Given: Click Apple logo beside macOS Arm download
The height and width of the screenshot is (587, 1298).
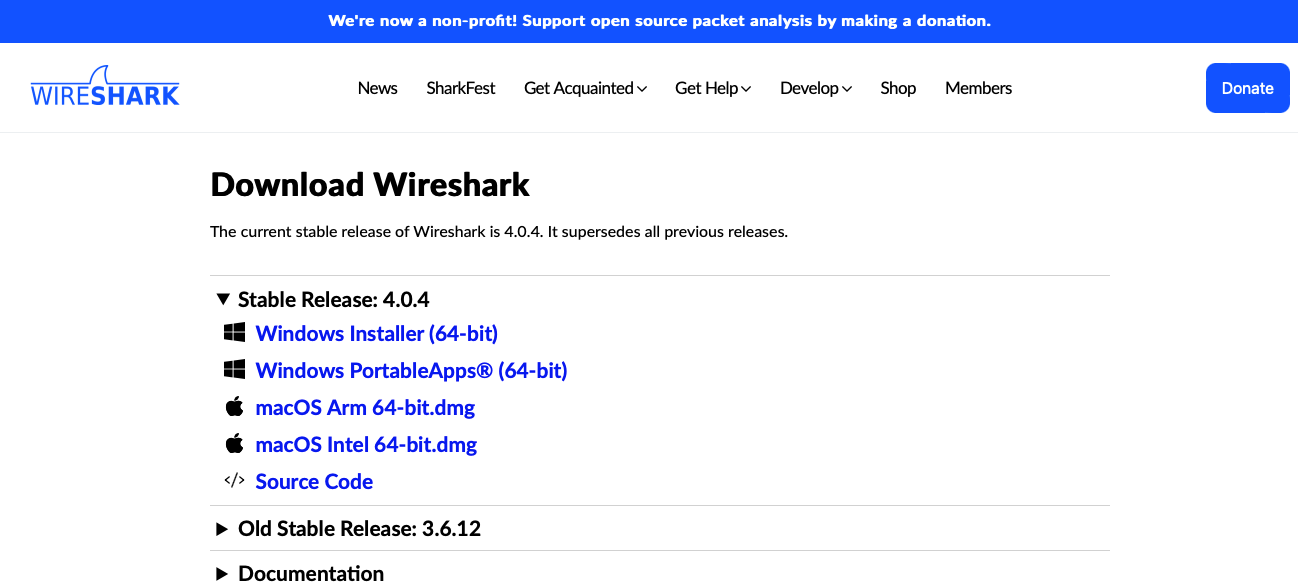Looking at the screenshot, I should point(234,407).
